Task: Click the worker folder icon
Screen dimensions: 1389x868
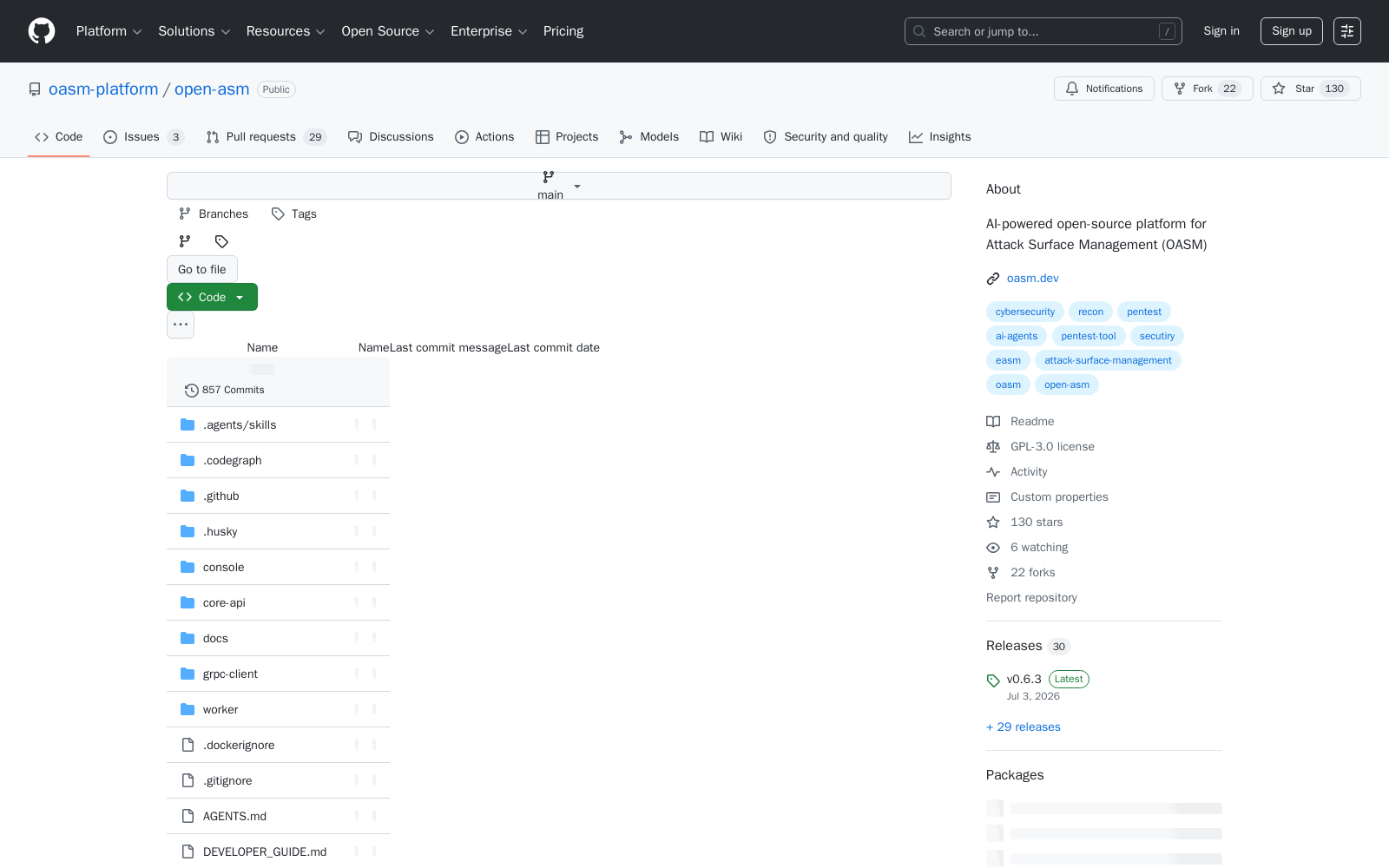Action: tap(188, 709)
